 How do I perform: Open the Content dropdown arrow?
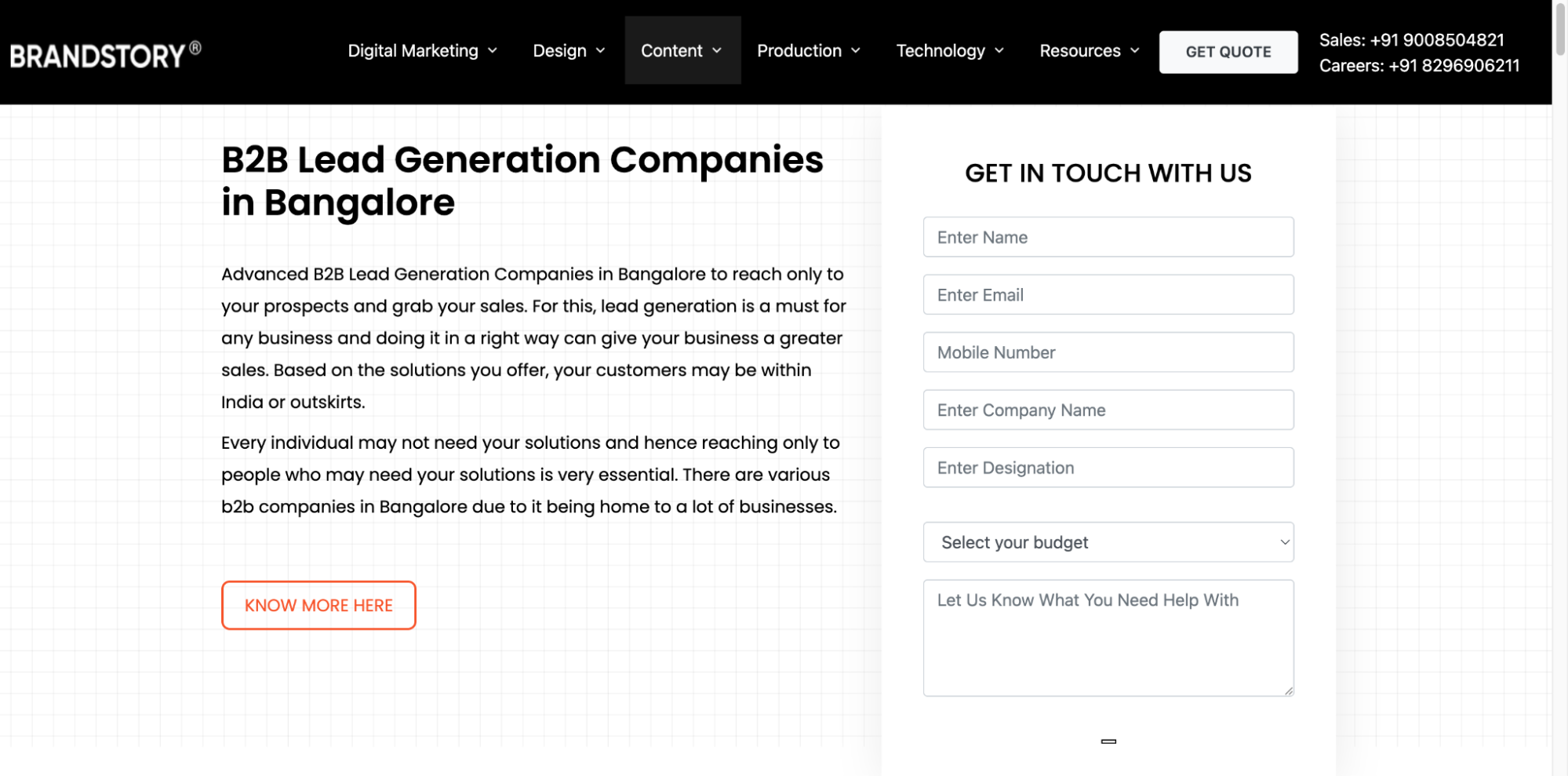(x=716, y=50)
